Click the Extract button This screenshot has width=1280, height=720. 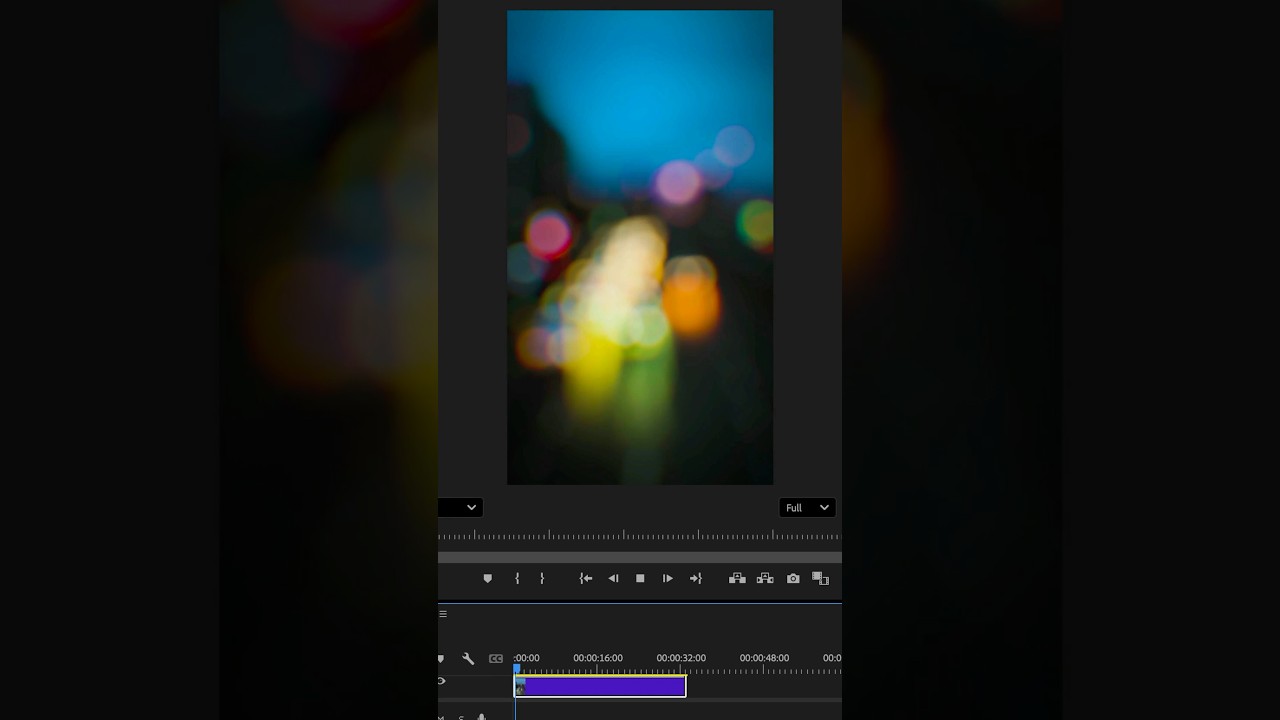point(765,578)
